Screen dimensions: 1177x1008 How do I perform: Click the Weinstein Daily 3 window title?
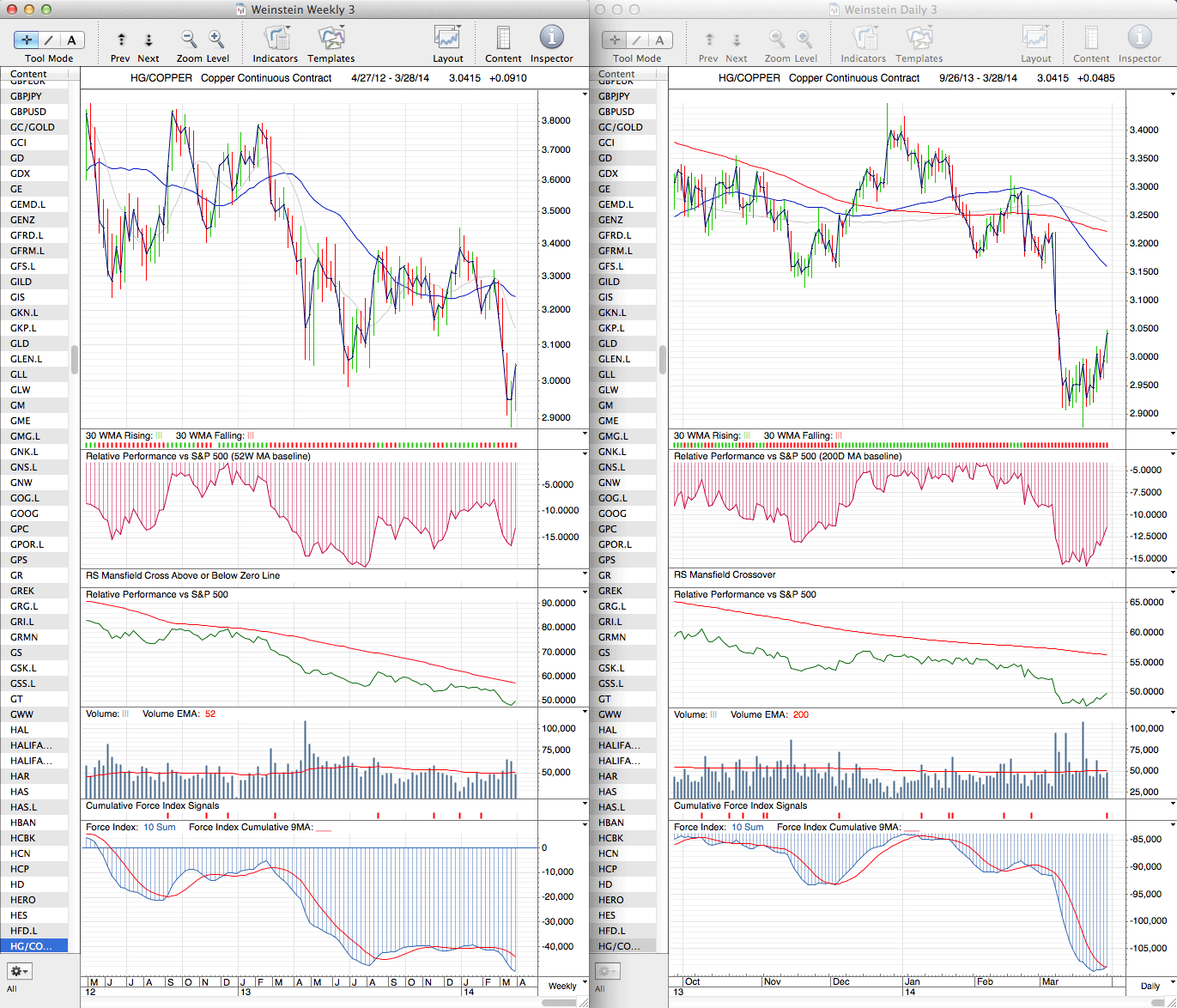890,9
